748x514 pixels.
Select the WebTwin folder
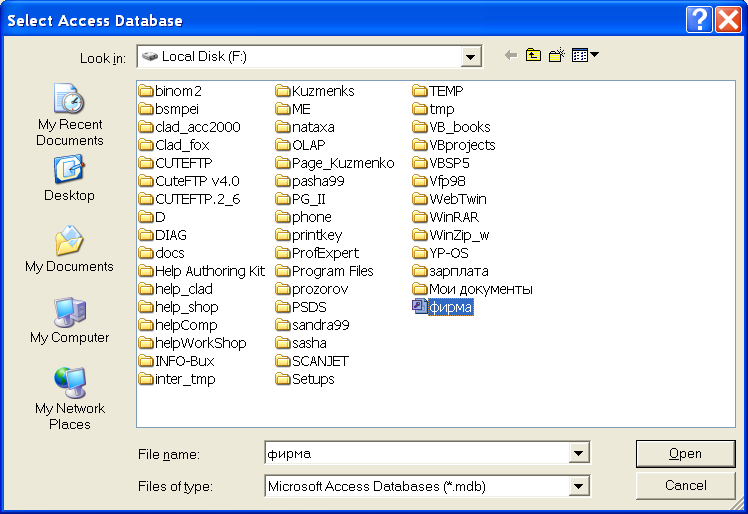[449, 199]
